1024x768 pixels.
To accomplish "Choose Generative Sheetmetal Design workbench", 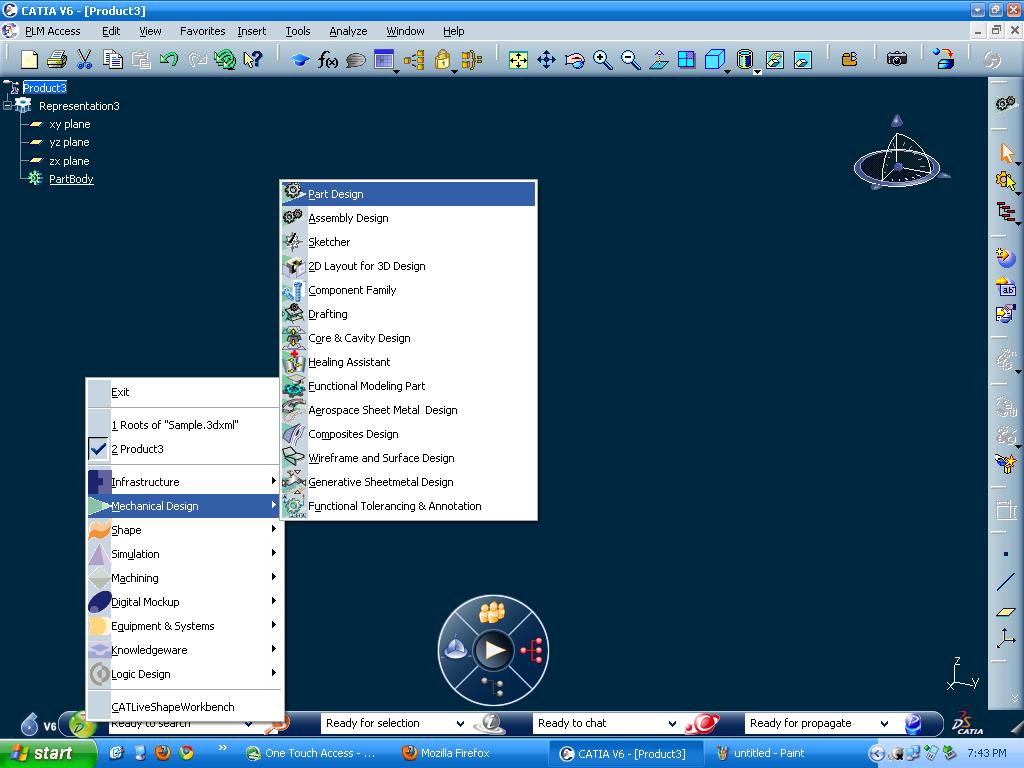I will point(409,482).
